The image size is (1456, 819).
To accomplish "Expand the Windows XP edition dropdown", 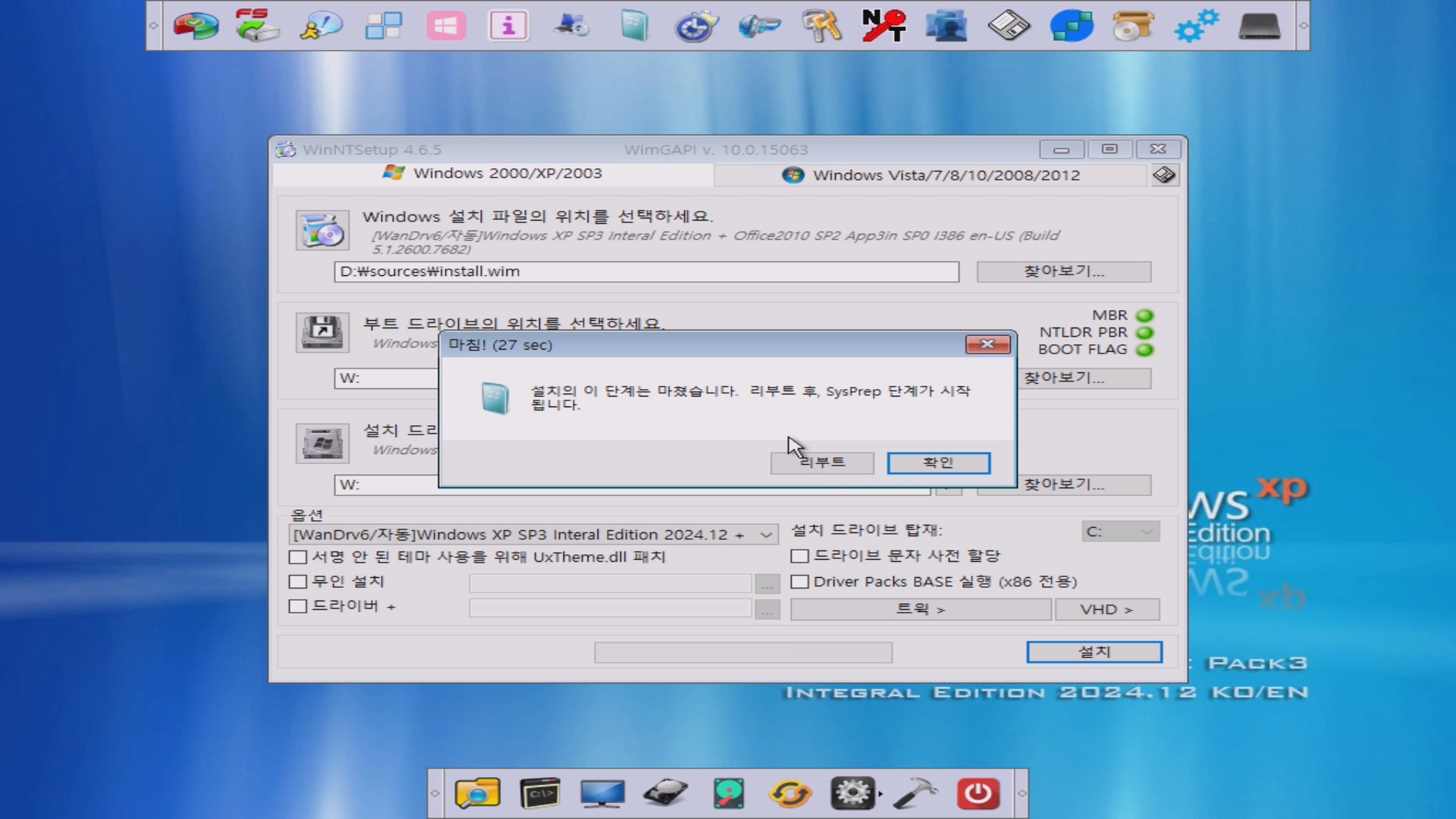I will tap(766, 535).
